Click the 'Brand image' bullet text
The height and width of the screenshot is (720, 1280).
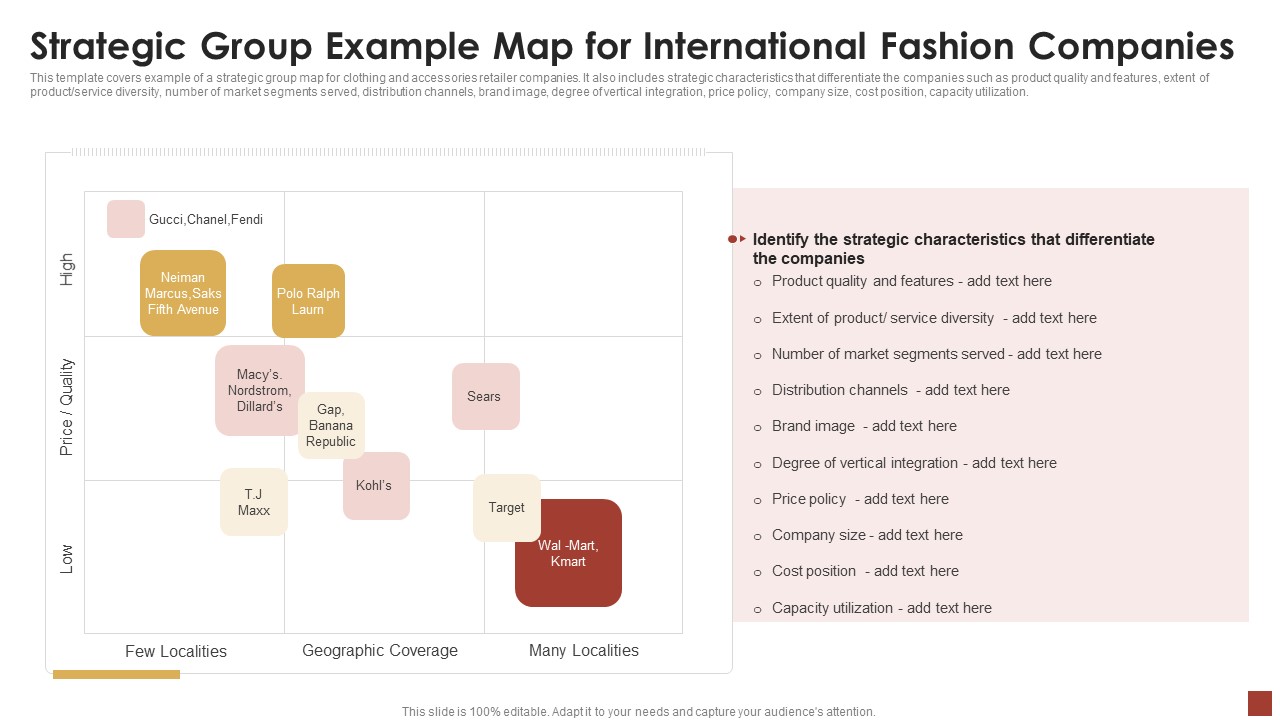coord(864,426)
